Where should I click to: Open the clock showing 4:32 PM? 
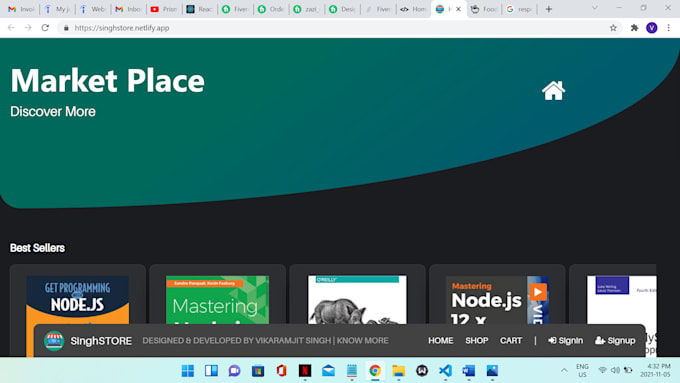[655, 370]
